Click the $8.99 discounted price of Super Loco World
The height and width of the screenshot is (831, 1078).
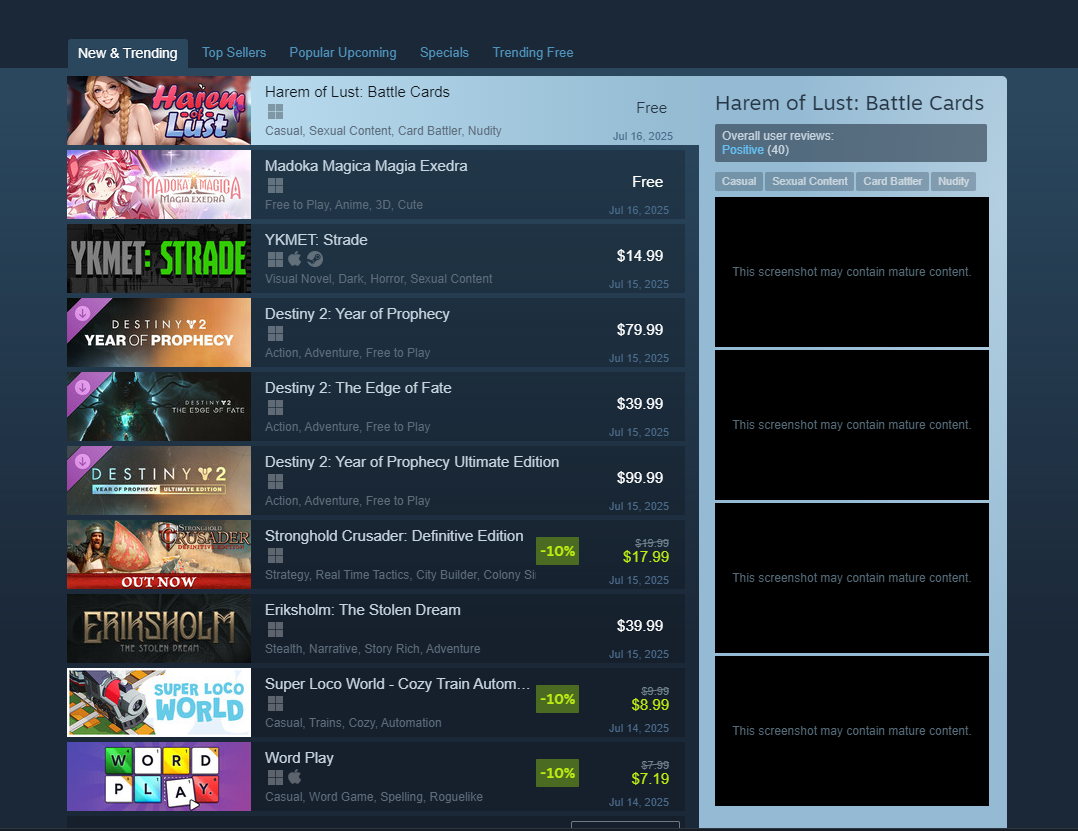[x=650, y=705]
